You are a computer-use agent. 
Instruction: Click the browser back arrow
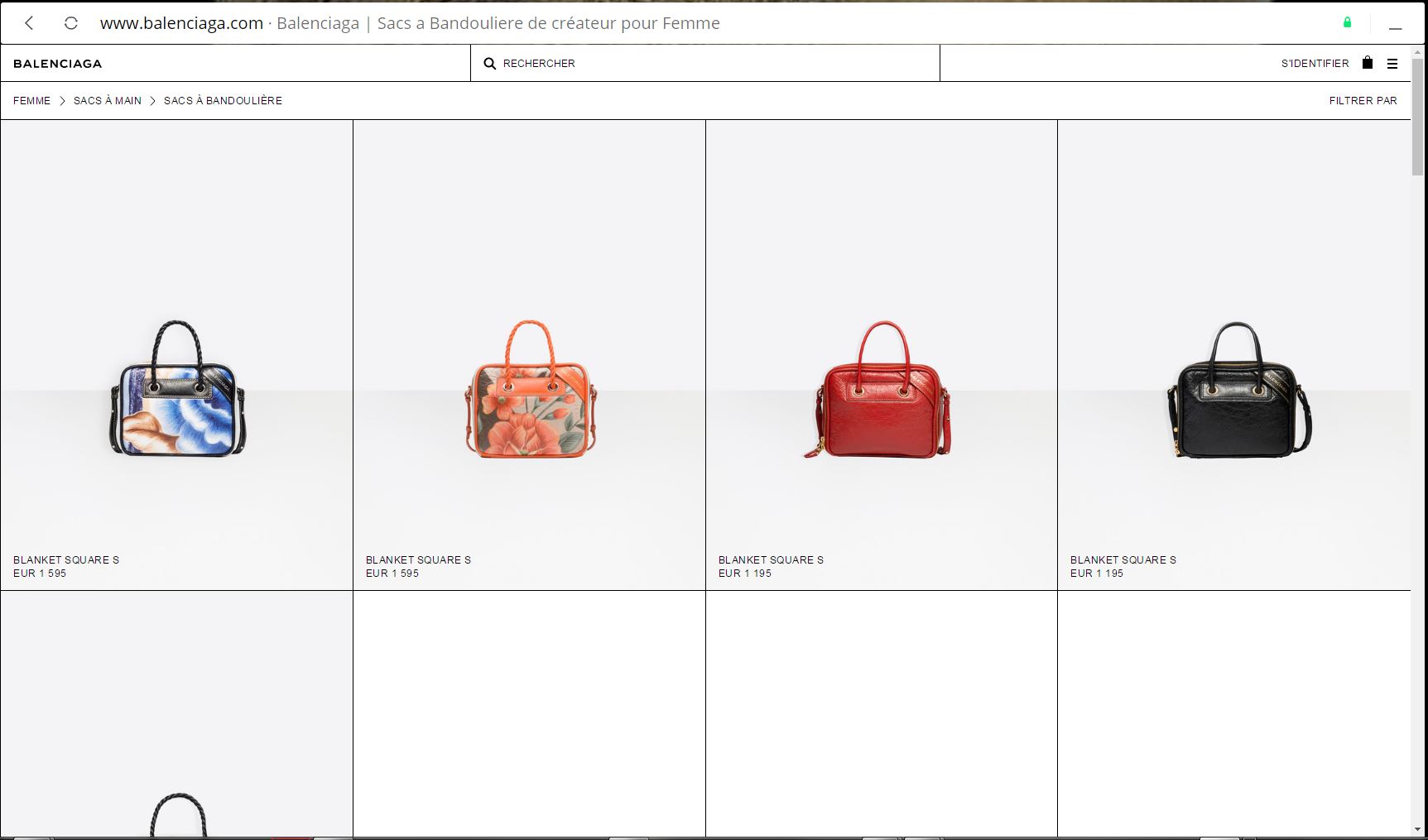coord(30,23)
